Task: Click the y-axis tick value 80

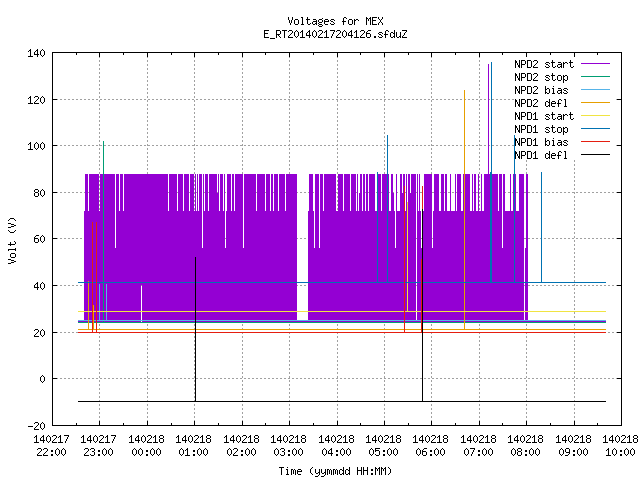Action: 39,193
